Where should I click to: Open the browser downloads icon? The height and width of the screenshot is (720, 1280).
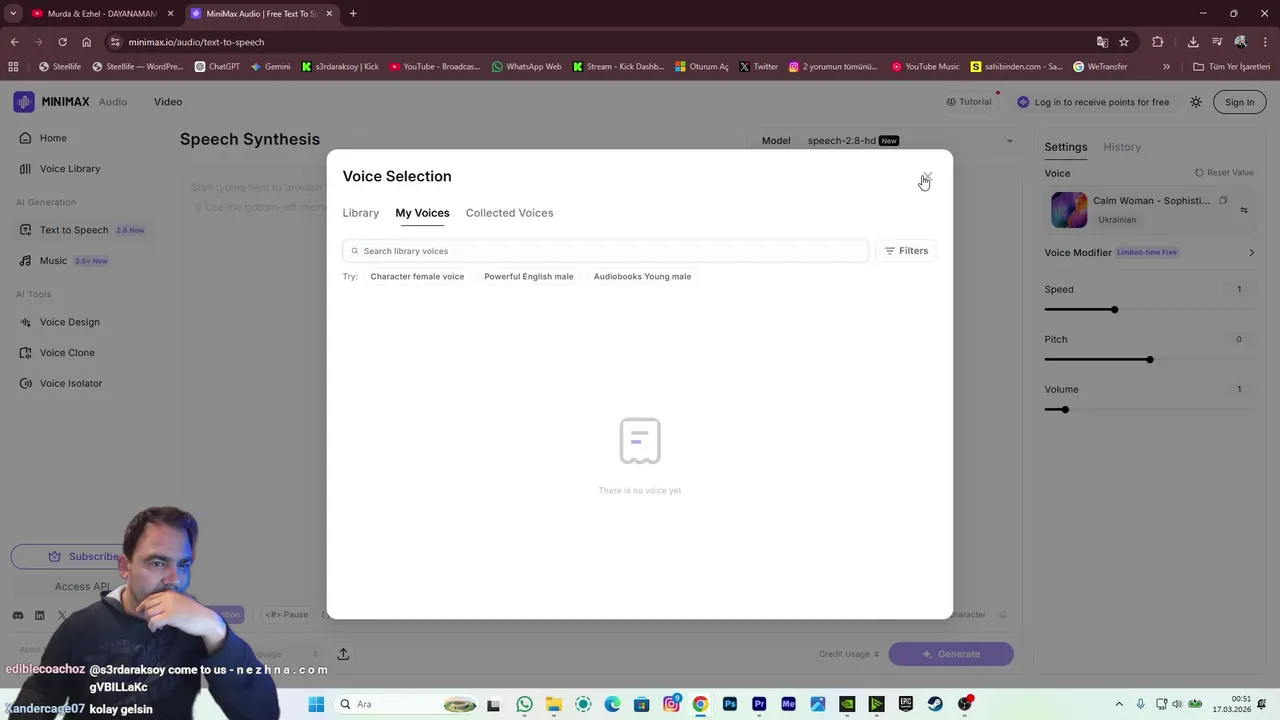coord(1193,42)
